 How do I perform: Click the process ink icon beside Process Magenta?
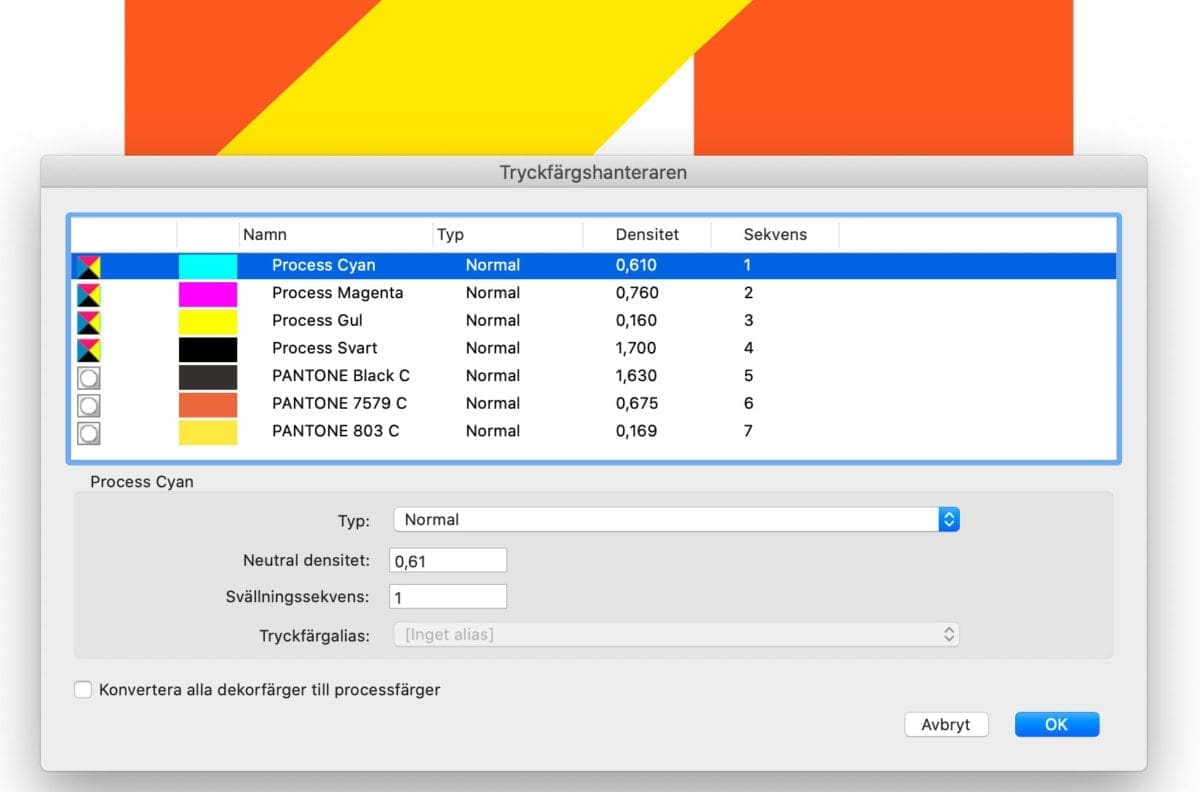coord(89,294)
